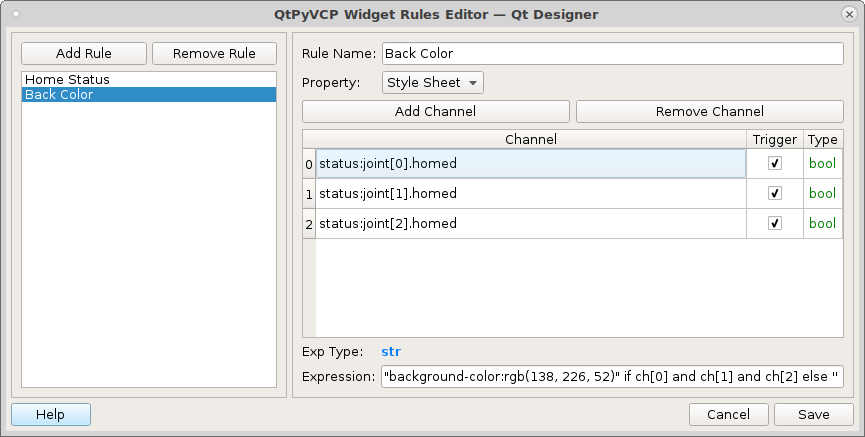
Task: Select the Back Color rule
Action: pos(149,94)
